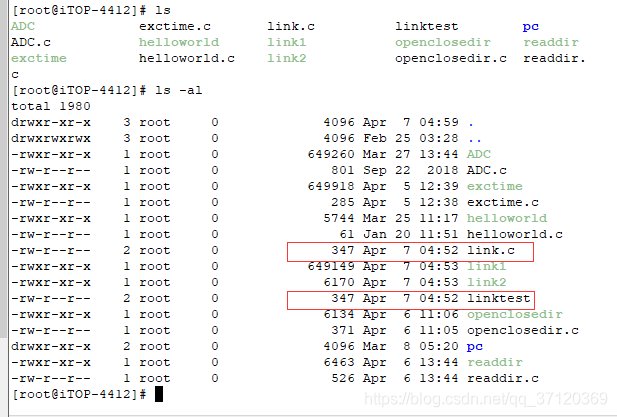The height and width of the screenshot is (417, 617).
Task: Click time 05:20 in pc row
Action: tap(439, 346)
